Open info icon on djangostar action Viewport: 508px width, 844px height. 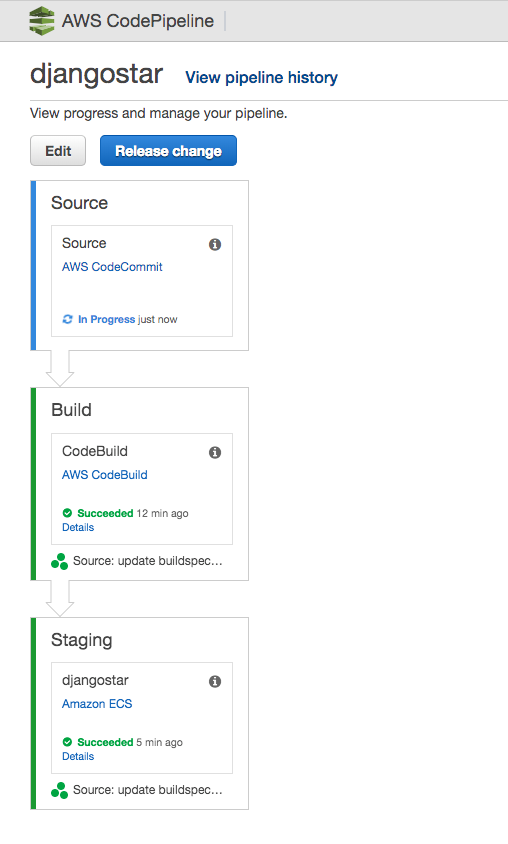tap(215, 681)
